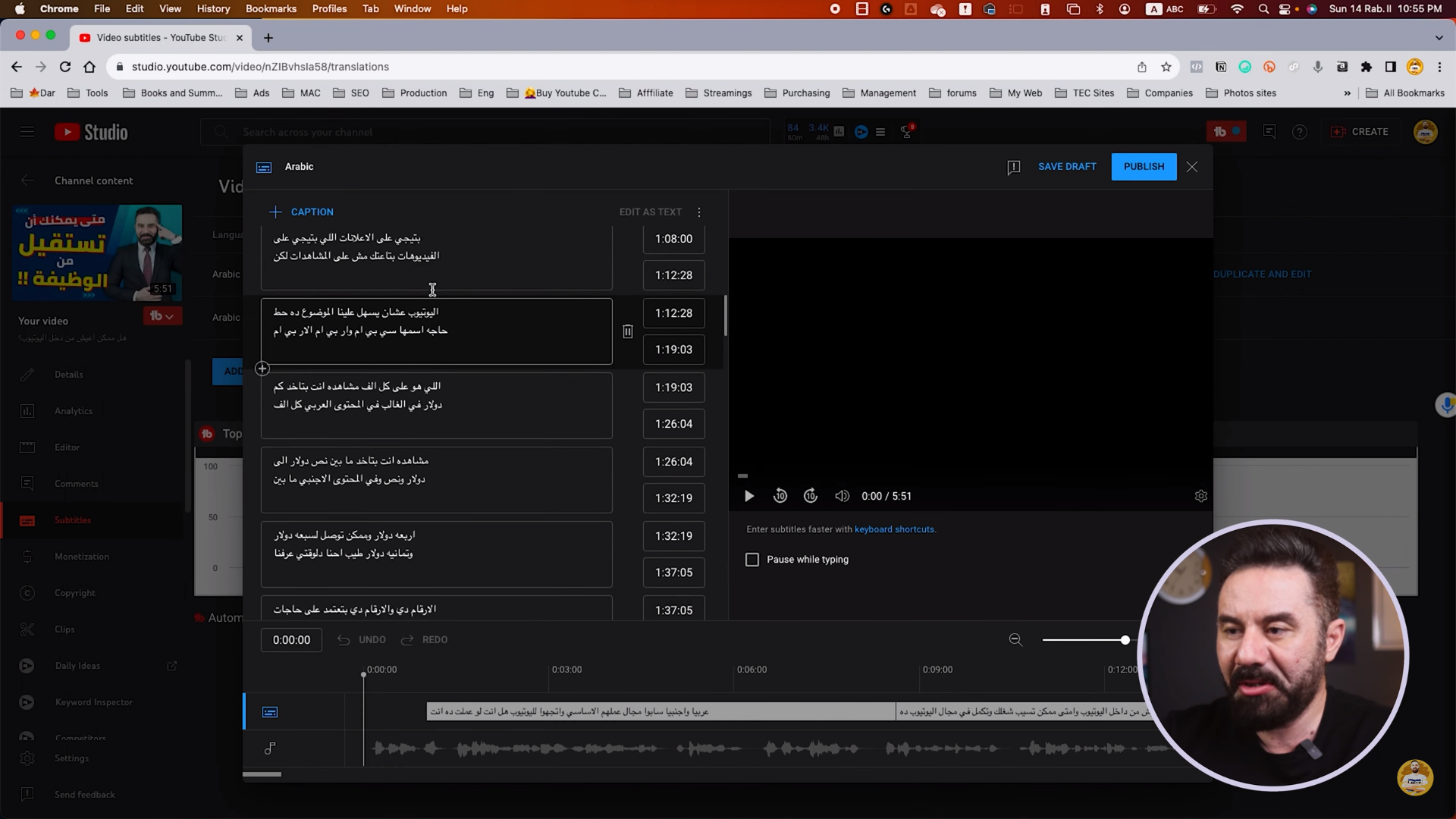Rewind 10 seconds in video player

[x=780, y=496]
